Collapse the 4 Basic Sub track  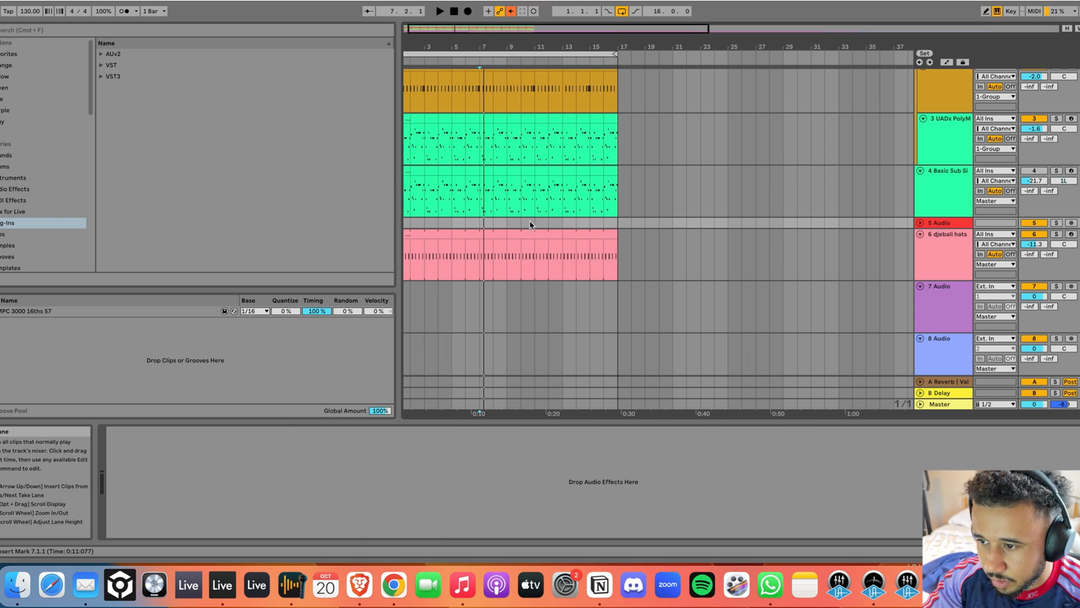(920, 171)
